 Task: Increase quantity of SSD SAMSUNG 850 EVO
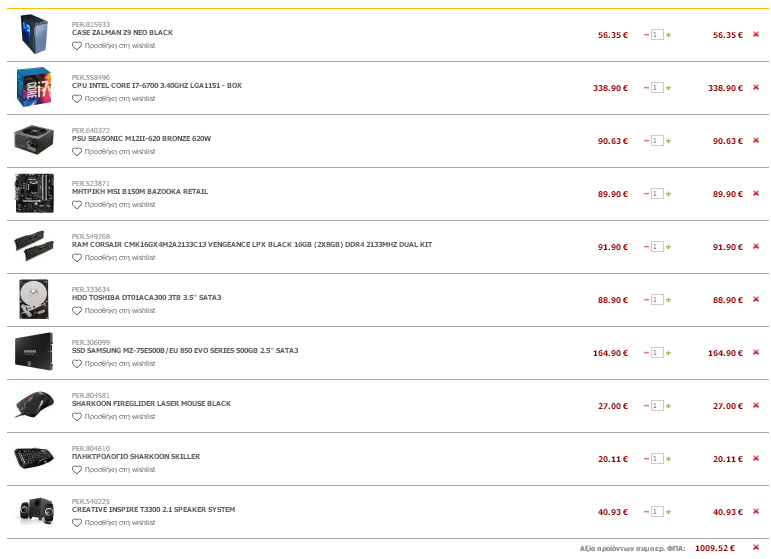(668, 353)
